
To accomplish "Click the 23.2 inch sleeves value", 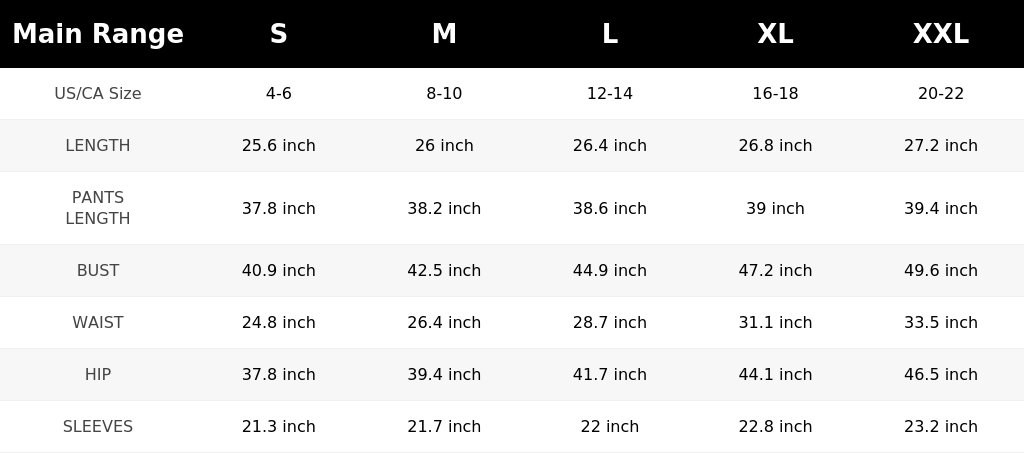I will click(x=941, y=426).
